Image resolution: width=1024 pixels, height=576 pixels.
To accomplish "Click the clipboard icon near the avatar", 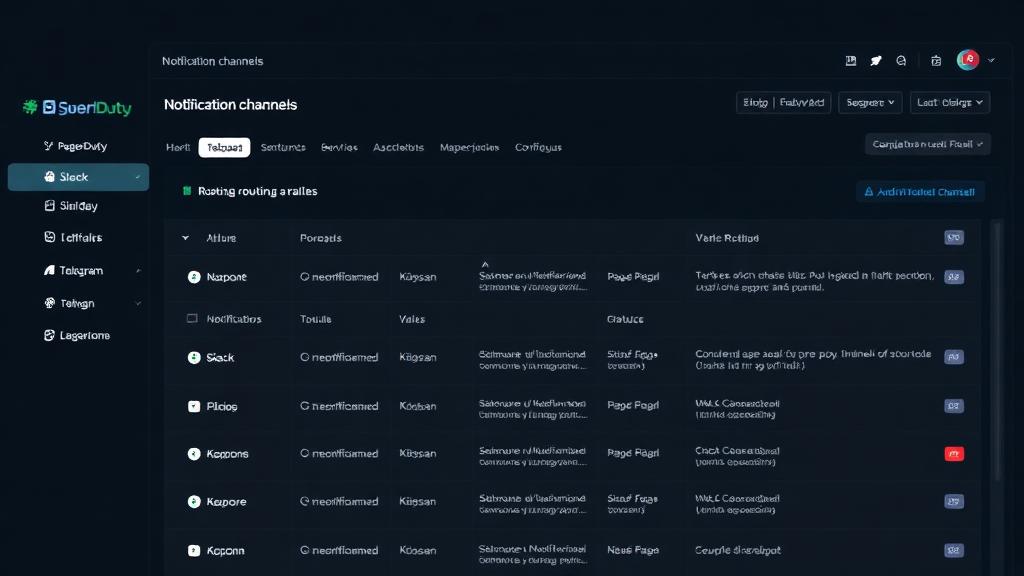I will tap(935, 60).
